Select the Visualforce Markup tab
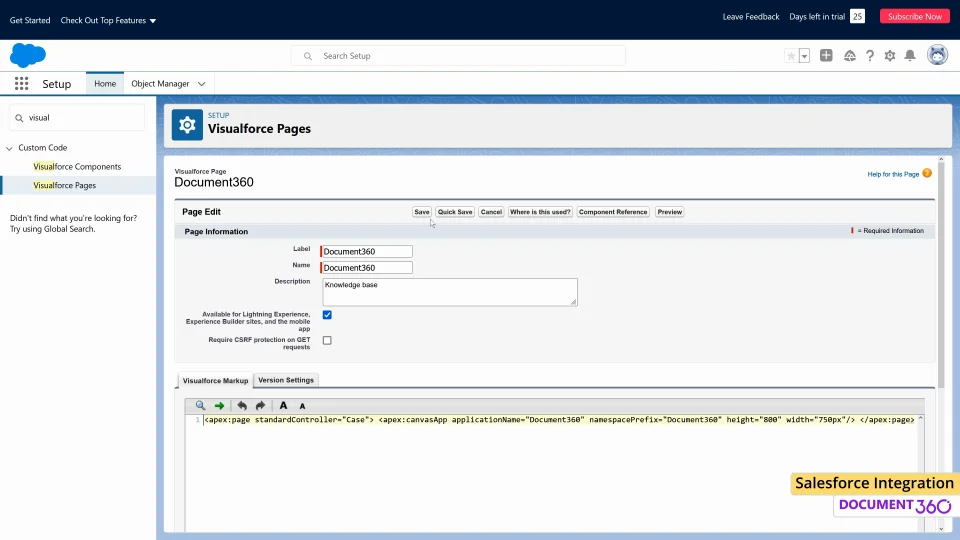The width and height of the screenshot is (960, 540). click(x=216, y=380)
